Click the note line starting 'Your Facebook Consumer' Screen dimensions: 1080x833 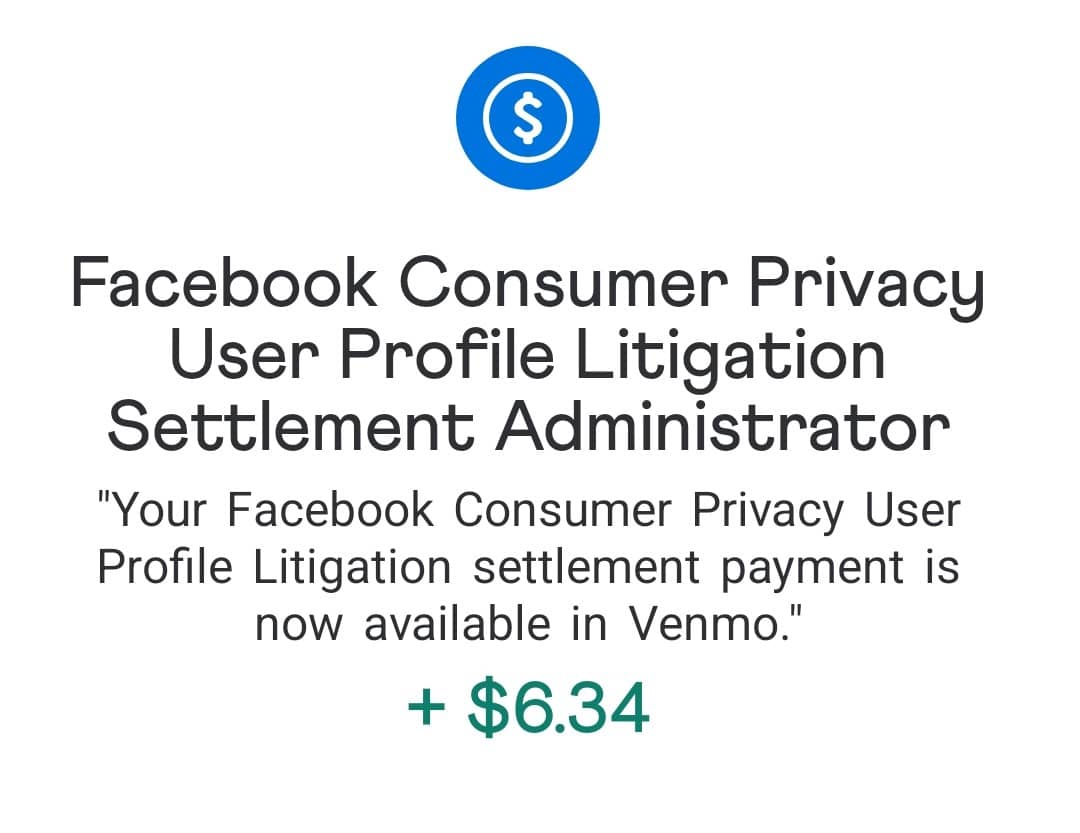(x=528, y=513)
